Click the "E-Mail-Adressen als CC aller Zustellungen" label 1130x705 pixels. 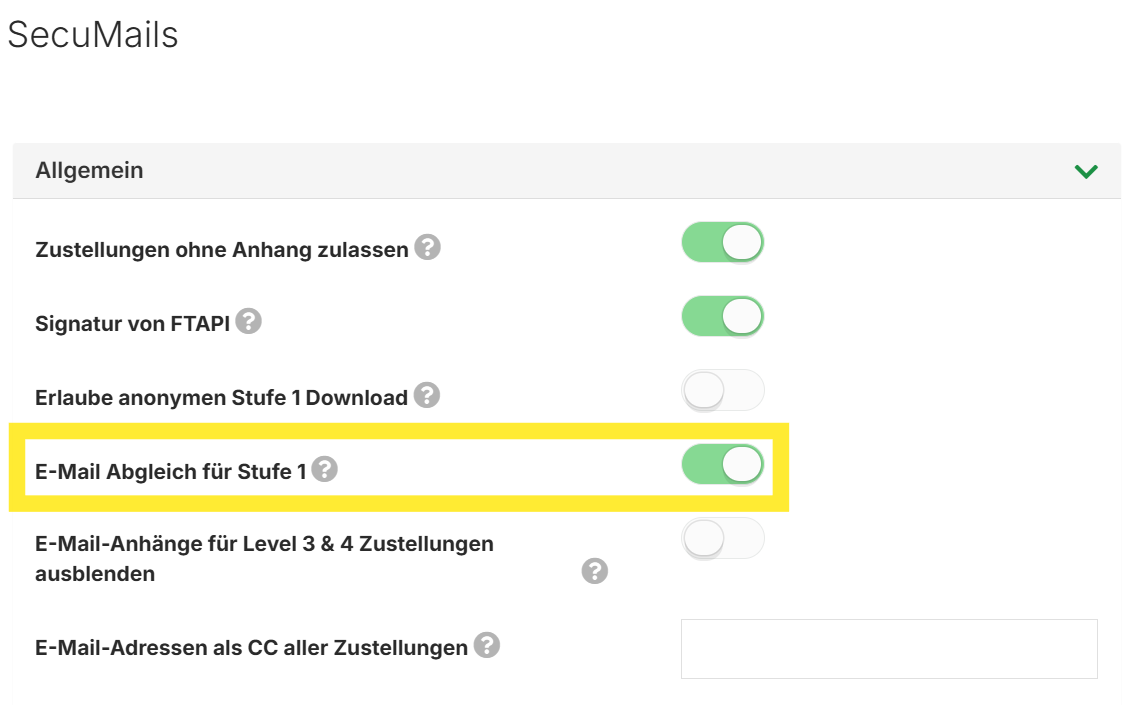coord(251,647)
